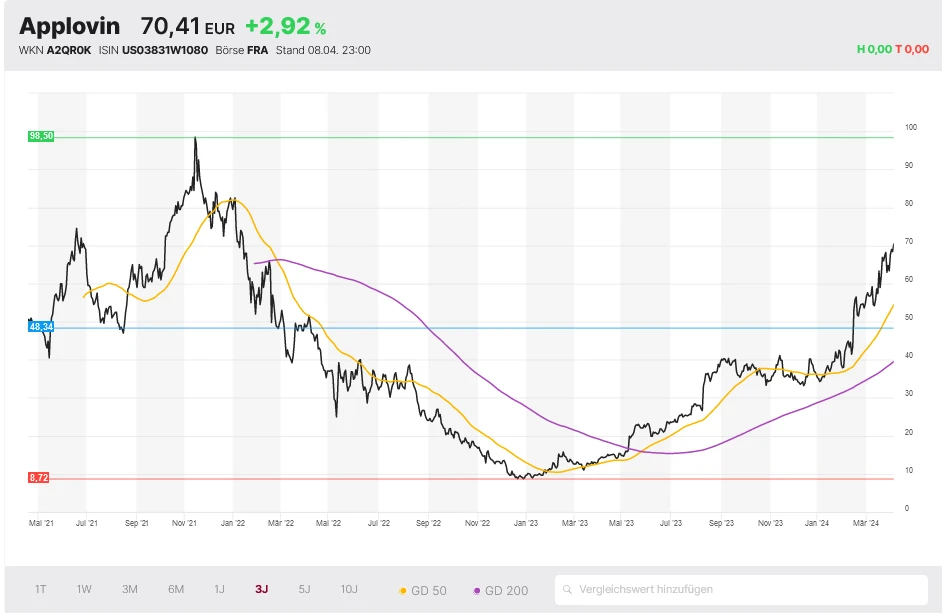This screenshot has width=944, height=615.
Task: Click the blue 48,34 price label
Action: (x=40, y=326)
